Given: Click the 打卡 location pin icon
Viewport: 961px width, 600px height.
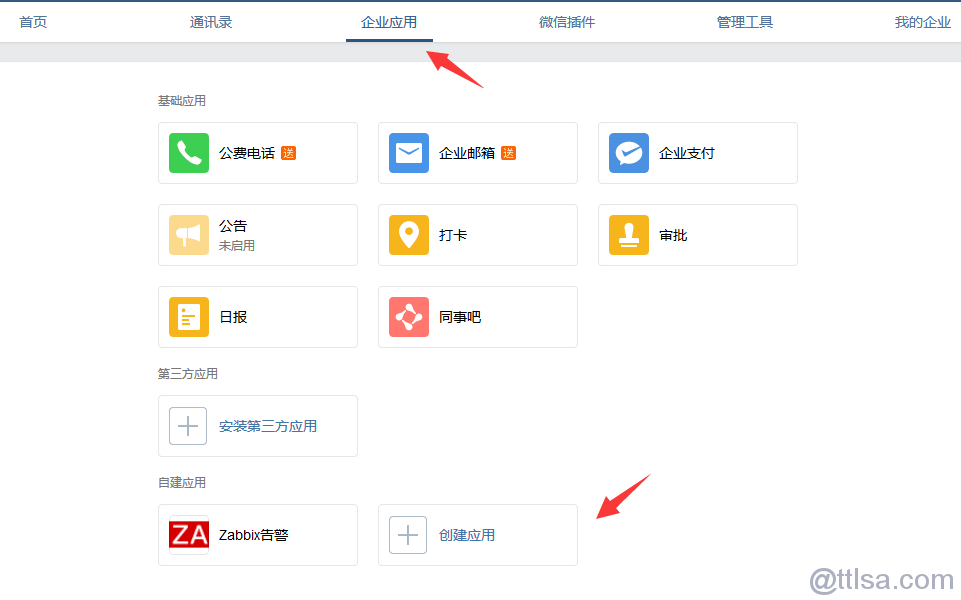Looking at the screenshot, I should 409,235.
